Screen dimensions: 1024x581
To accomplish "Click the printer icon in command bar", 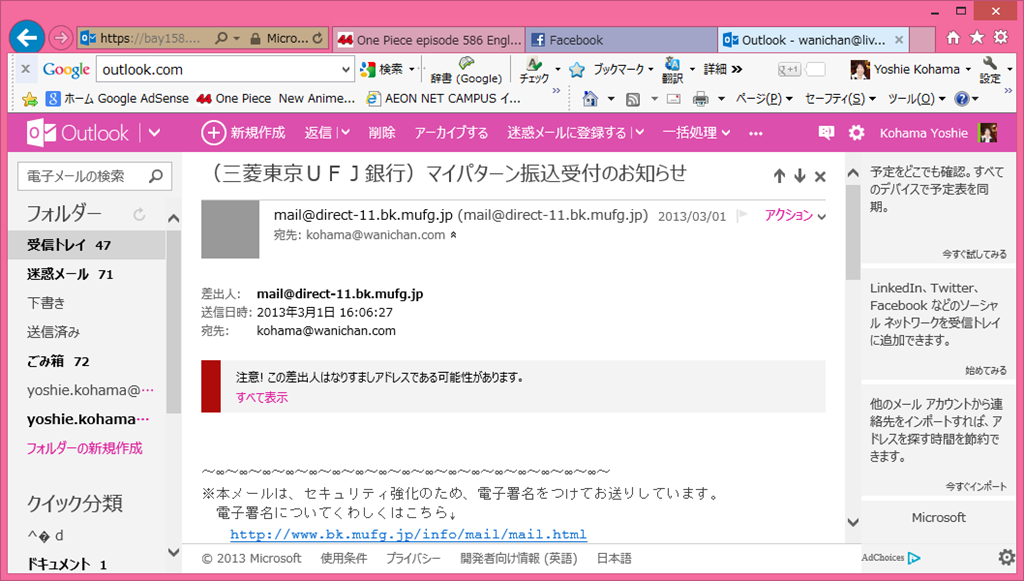I will 701,99.
